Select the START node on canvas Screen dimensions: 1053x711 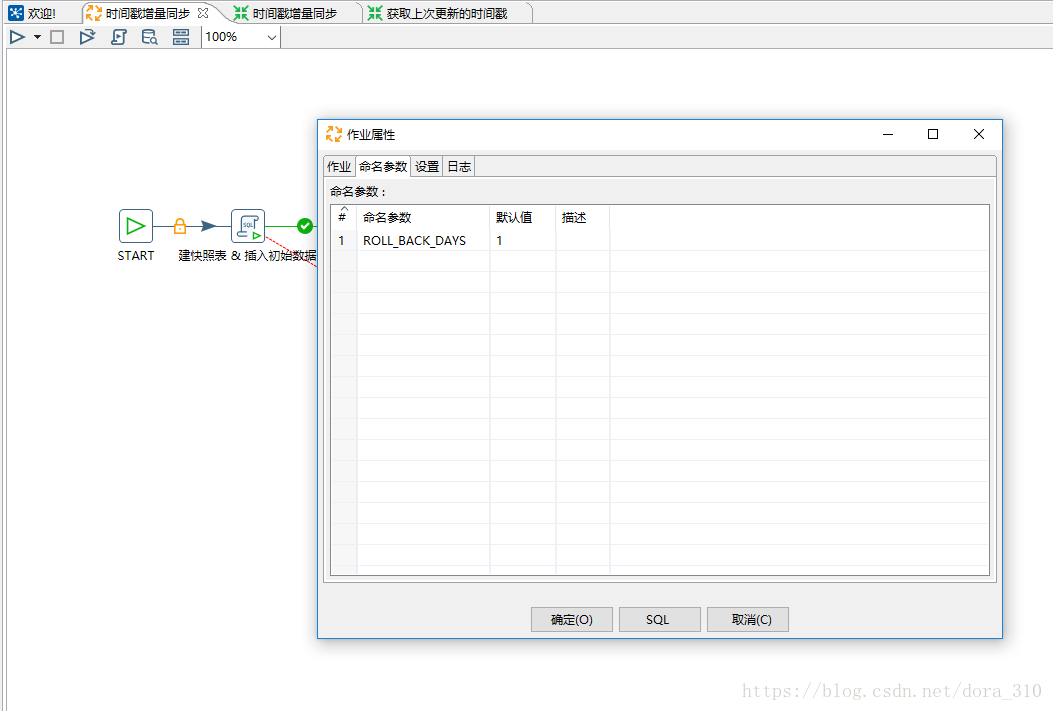[136, 226]
